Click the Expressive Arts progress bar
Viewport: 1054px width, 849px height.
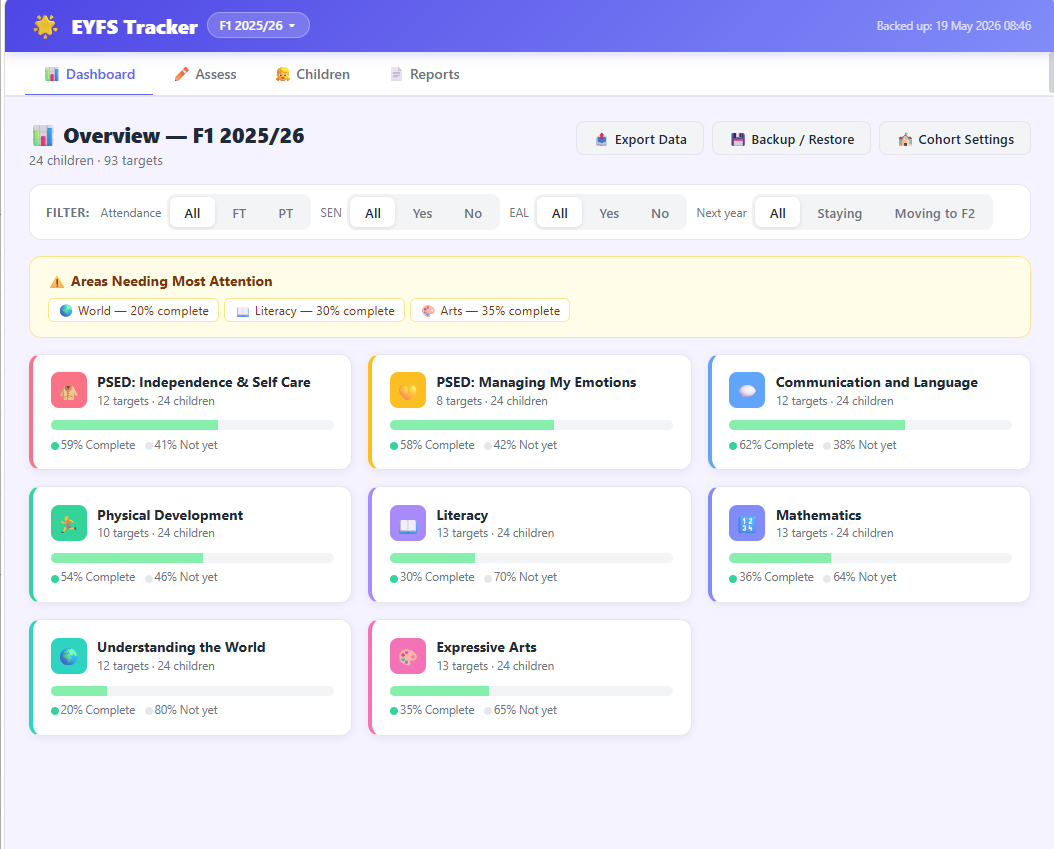[x=531, y=691]
